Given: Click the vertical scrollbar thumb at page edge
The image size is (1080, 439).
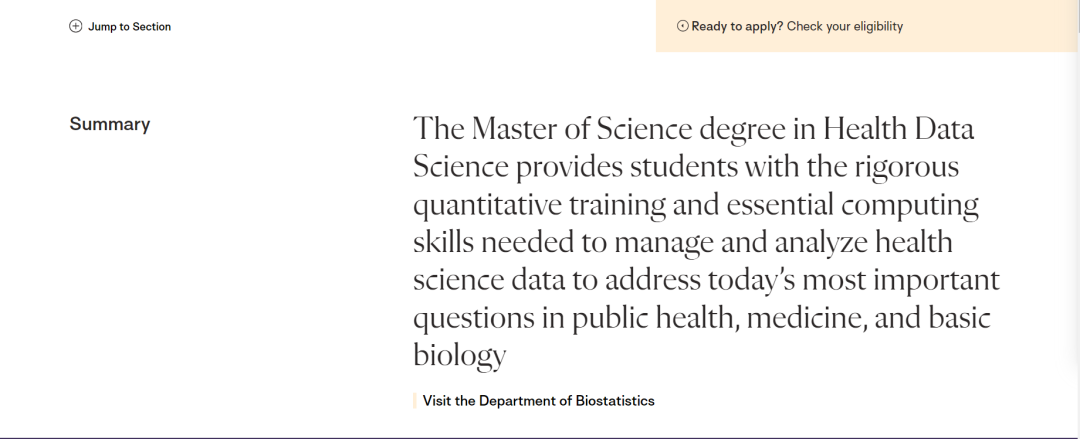Looking at the screenshot, I should coord(1078,15).
